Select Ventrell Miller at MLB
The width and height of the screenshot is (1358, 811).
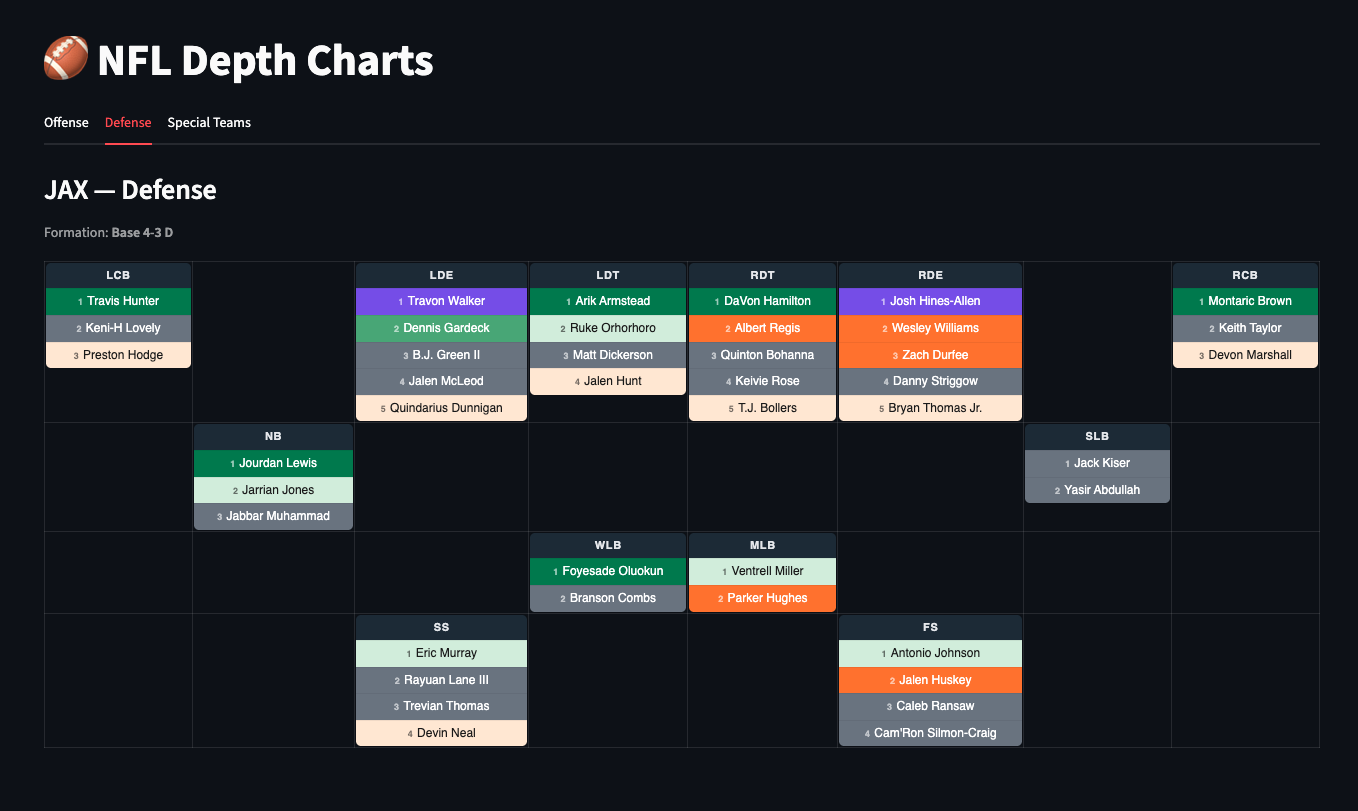(x=762, y=571)
